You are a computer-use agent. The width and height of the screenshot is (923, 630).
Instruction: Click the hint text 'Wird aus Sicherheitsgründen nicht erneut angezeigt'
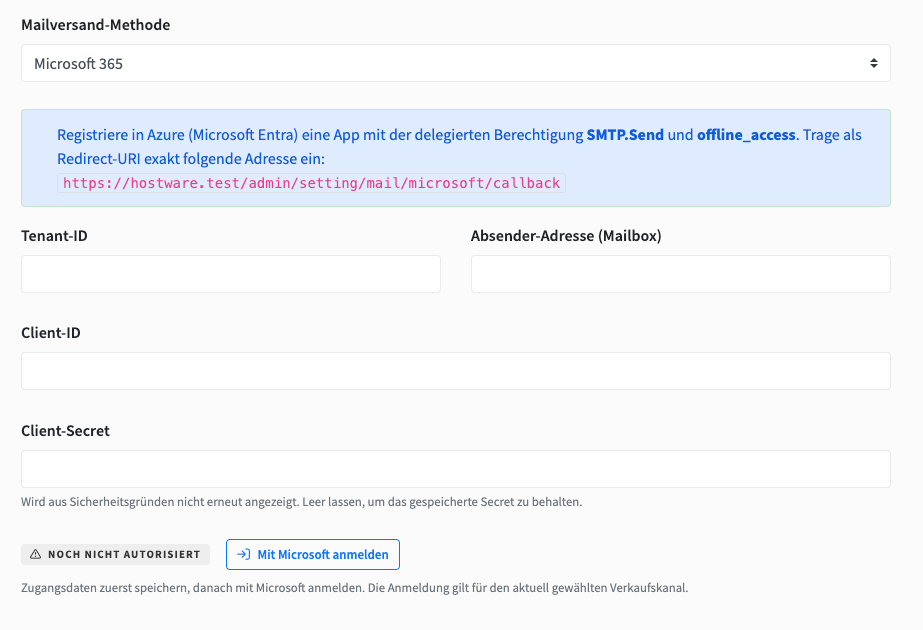161,502
